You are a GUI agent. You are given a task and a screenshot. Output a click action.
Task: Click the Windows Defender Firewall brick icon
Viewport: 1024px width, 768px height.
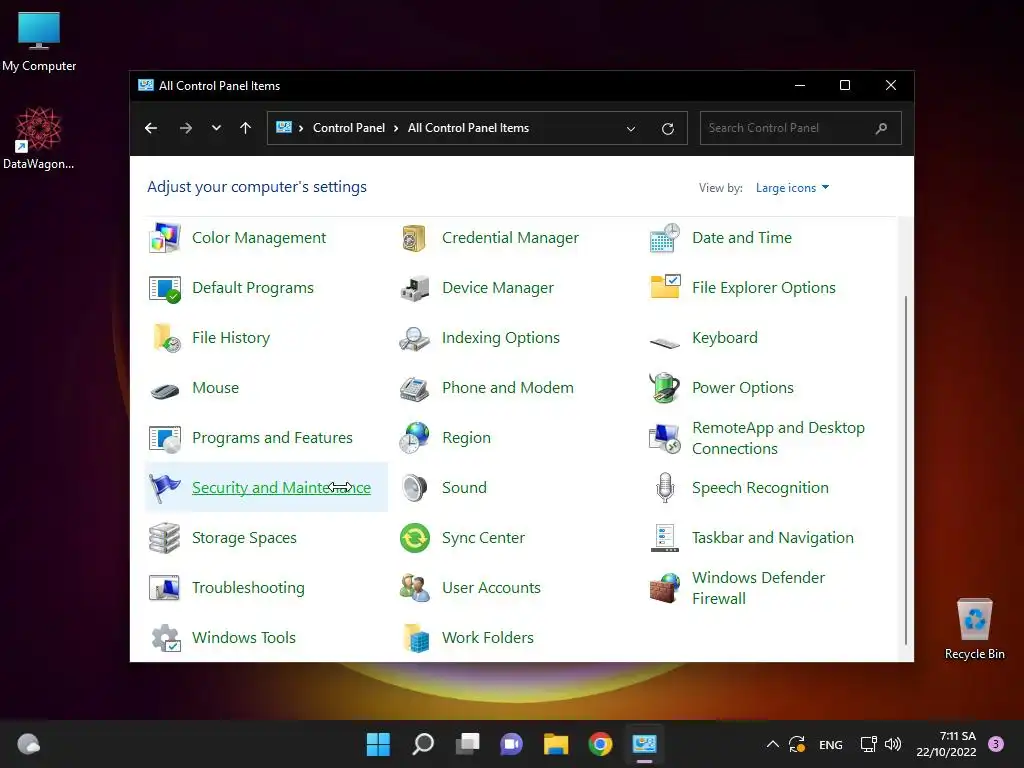665,588
